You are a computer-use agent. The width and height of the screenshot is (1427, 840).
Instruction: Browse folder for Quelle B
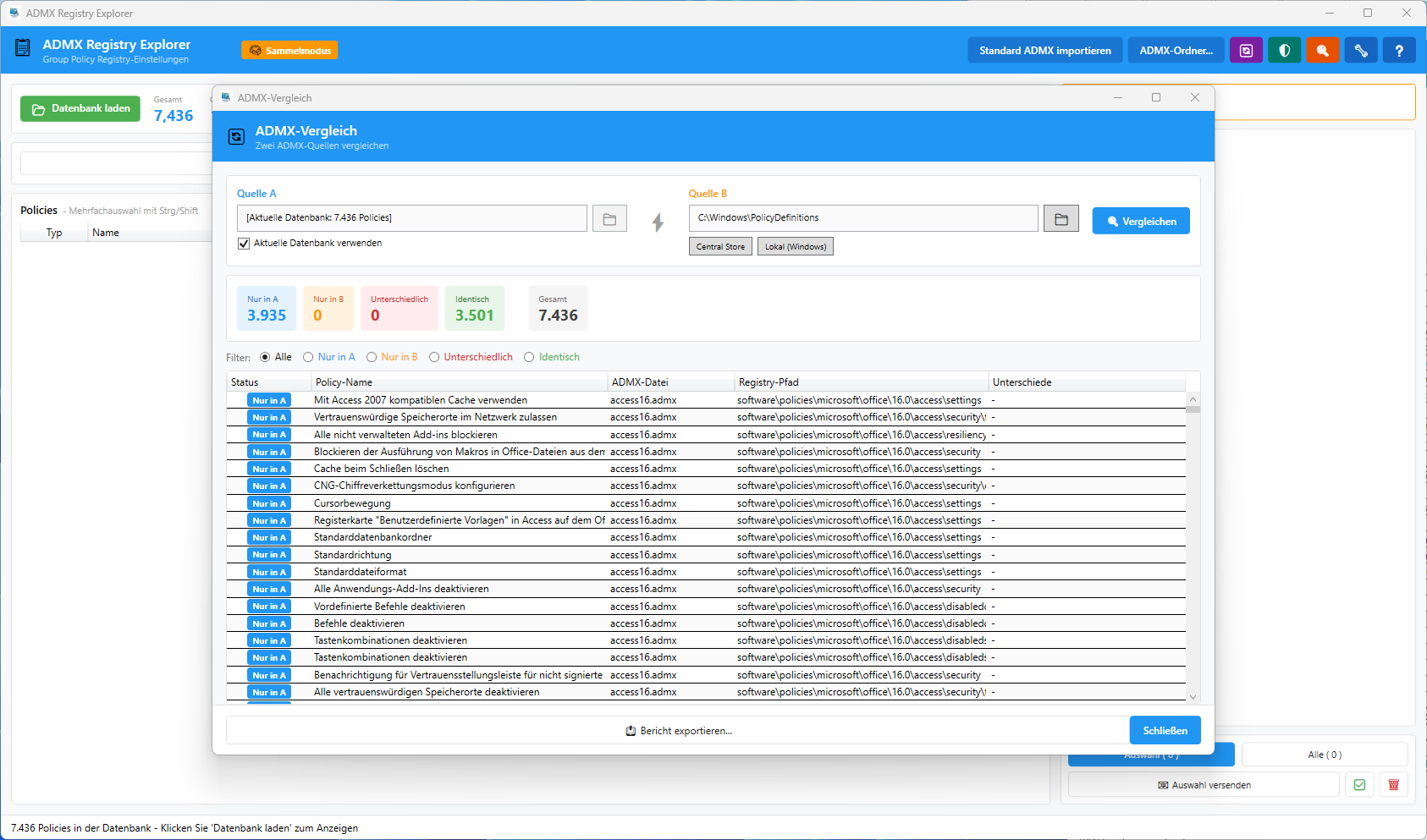tap(1061, 219)
